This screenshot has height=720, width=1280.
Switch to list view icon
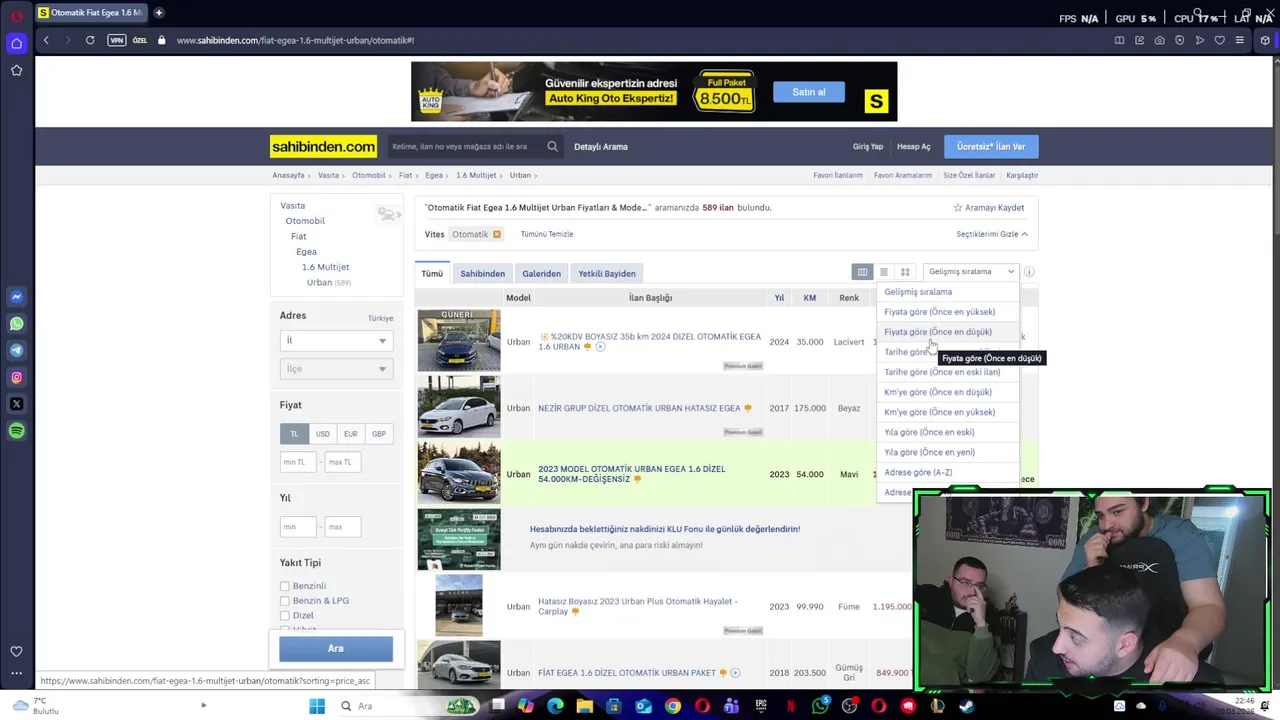tap(883, 272)
